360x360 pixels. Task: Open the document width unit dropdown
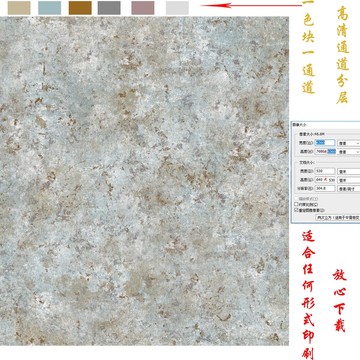pos(349,171)
